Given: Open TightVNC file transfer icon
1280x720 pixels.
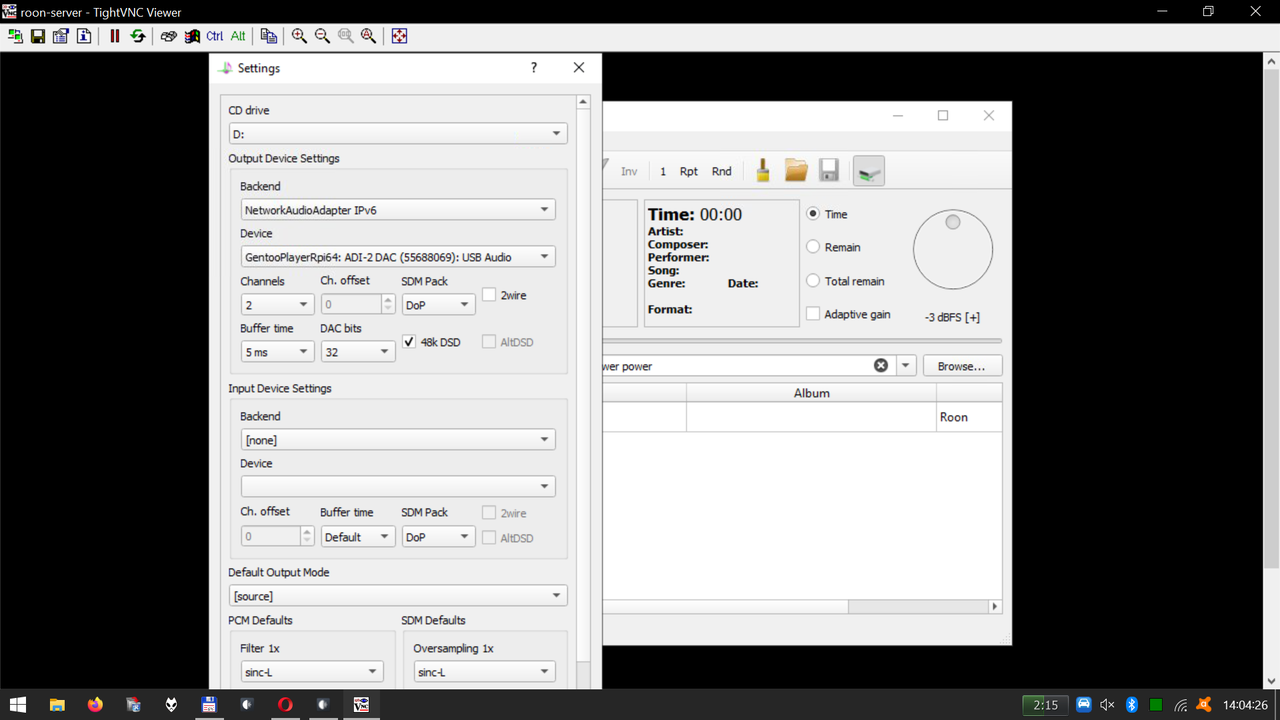Looking at the screenshot, I should click(x=269, y=36).
